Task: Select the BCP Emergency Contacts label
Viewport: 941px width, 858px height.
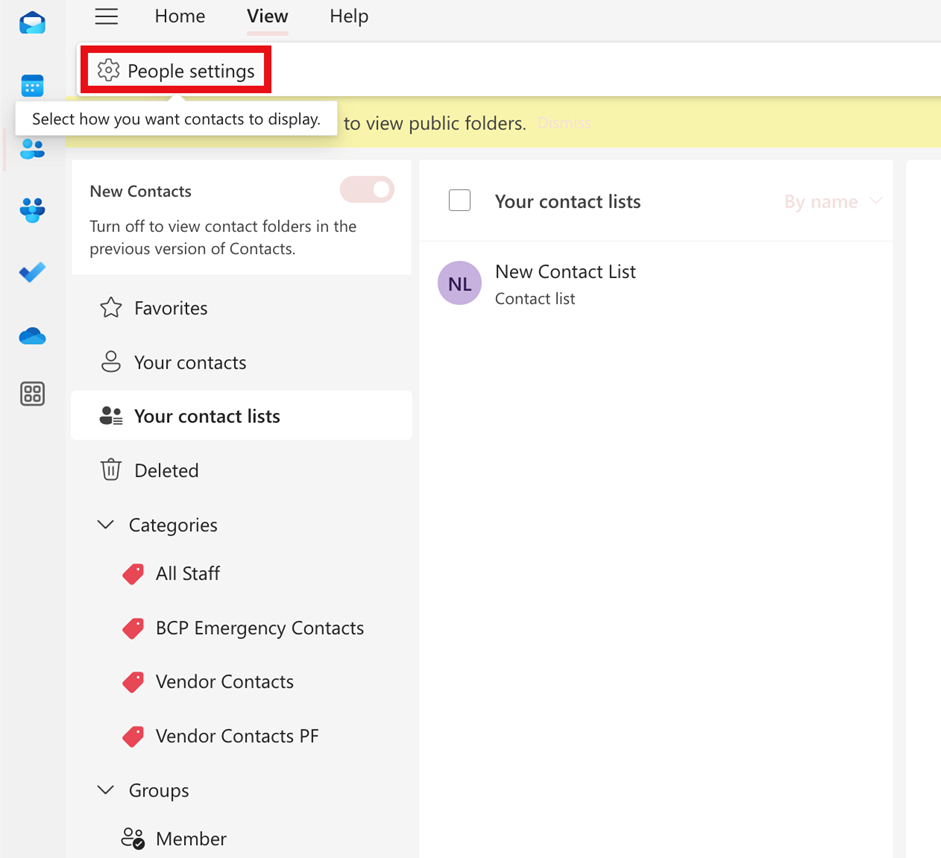Action: (x=260, y=628)
